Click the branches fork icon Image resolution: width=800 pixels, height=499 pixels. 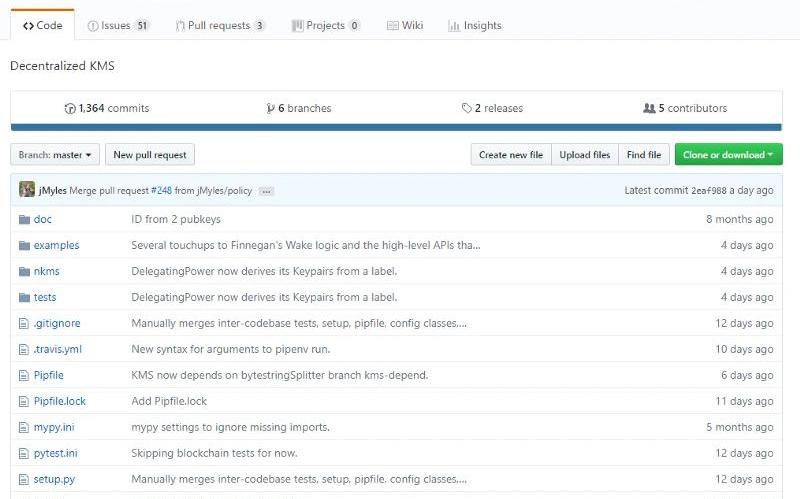point(270,108)
